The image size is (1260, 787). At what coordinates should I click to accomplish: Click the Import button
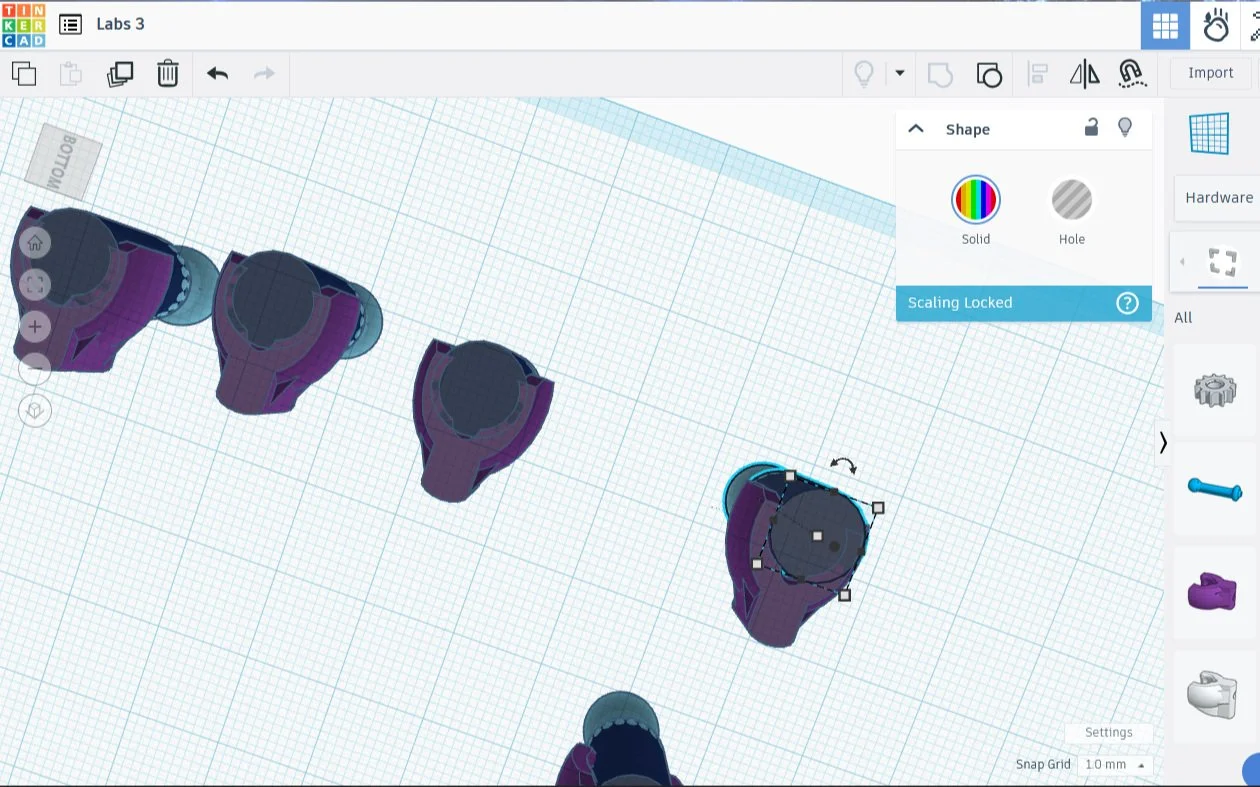[1210, 73]
